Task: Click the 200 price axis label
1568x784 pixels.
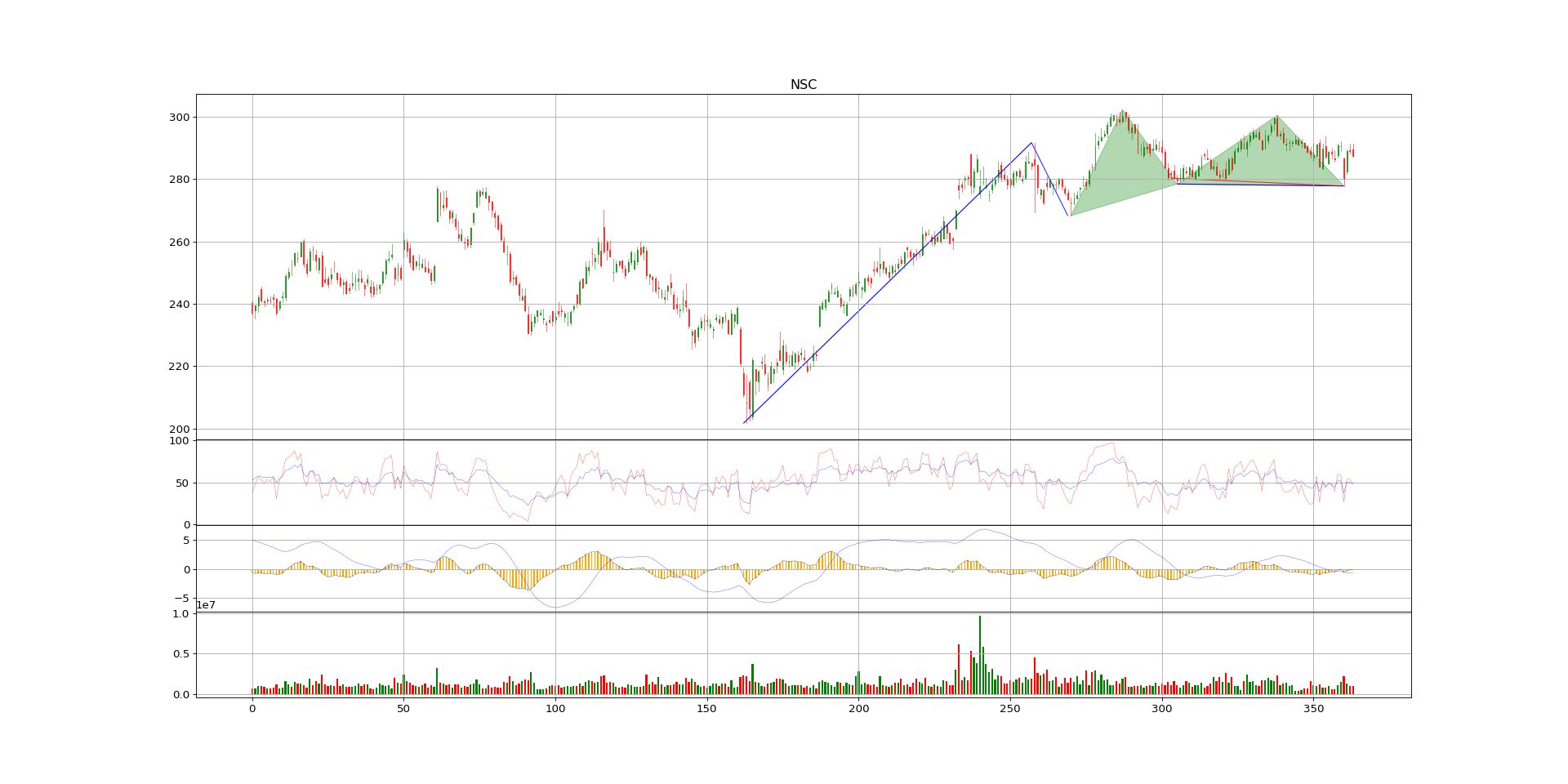Action: tap(178, 430)
